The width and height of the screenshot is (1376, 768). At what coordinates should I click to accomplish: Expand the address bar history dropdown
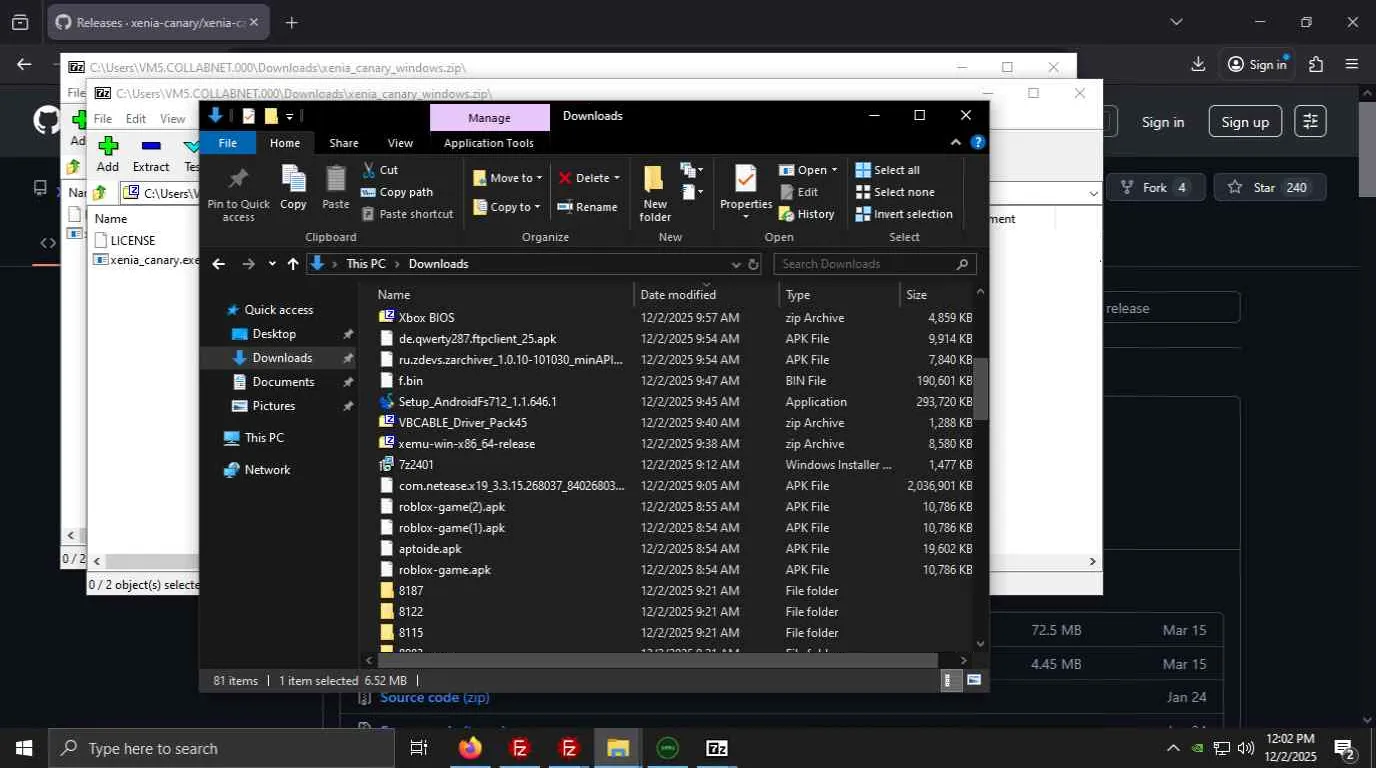pyautogui.click(x=736, y=264)
